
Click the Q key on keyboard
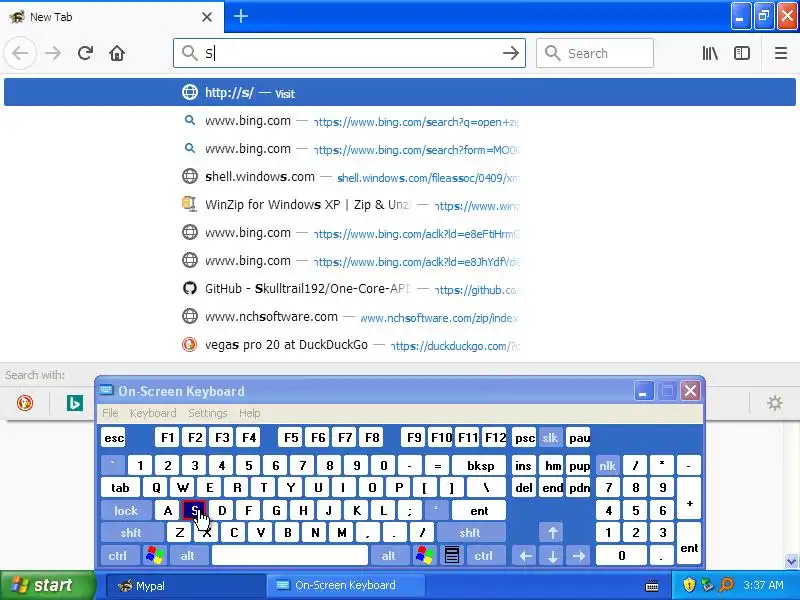coord(156,488)
